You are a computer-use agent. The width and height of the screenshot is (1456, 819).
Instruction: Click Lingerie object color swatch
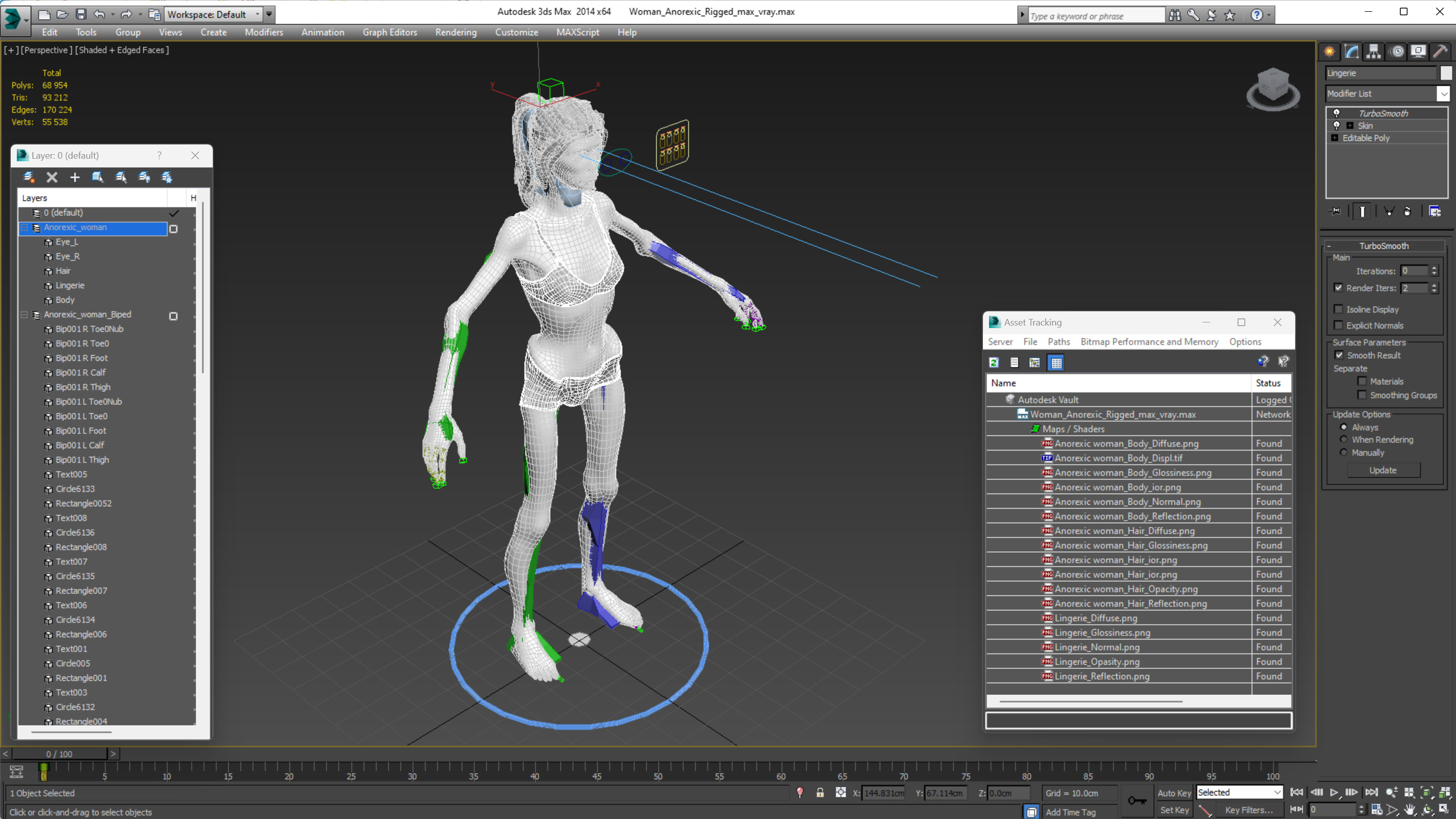pos(1445,73)
